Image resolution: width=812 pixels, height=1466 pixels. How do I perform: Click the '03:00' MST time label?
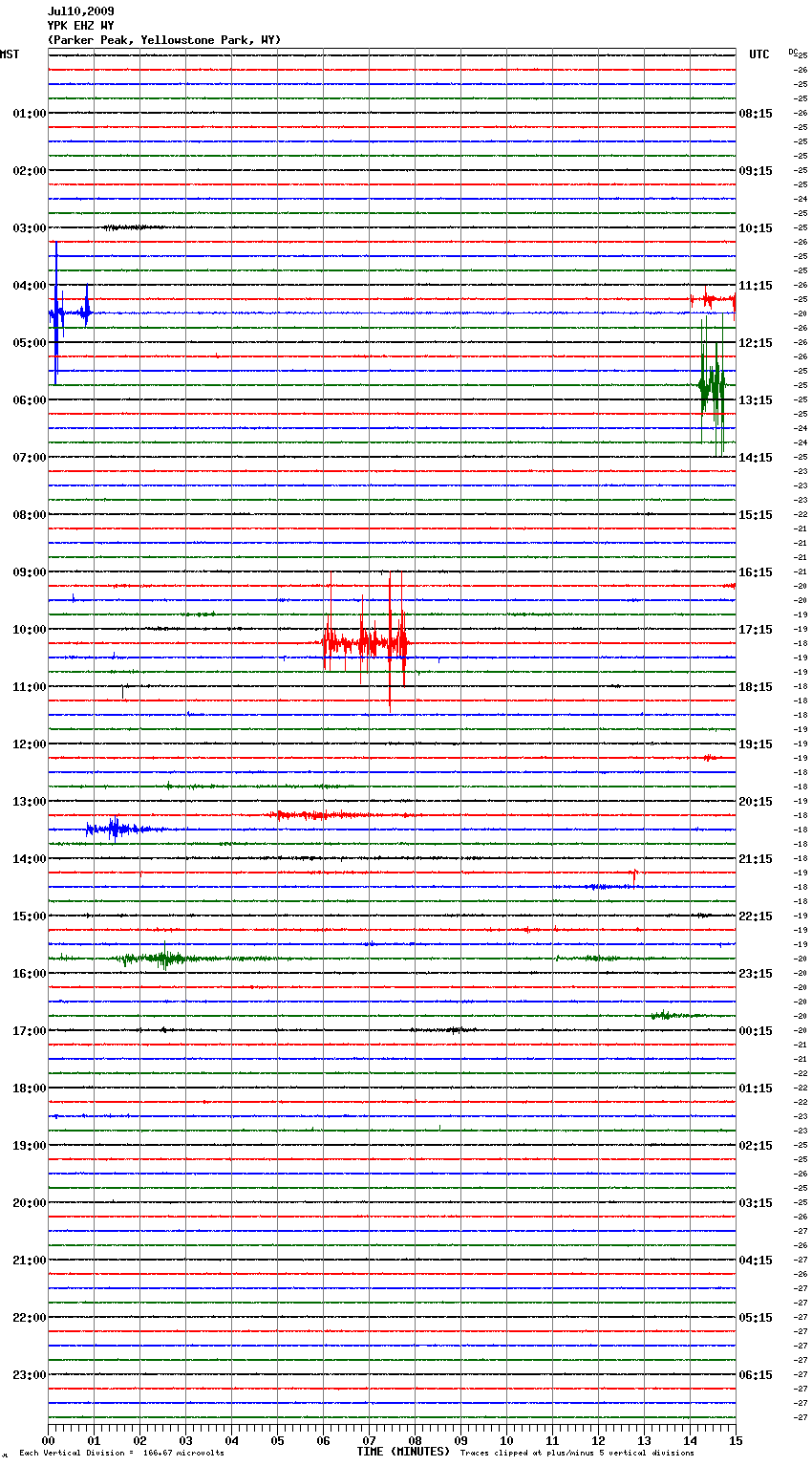click(29, 228)
